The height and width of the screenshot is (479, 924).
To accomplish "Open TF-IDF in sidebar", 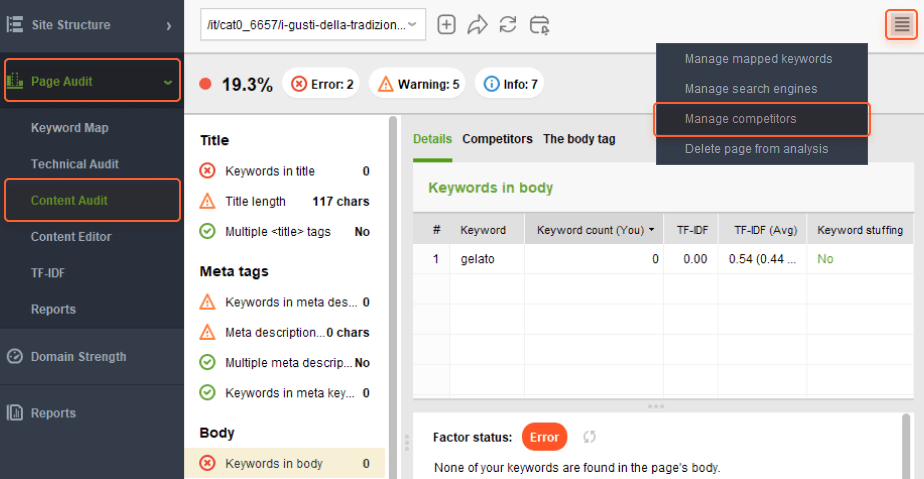I will pyautogui.click(x=48, y=273).
